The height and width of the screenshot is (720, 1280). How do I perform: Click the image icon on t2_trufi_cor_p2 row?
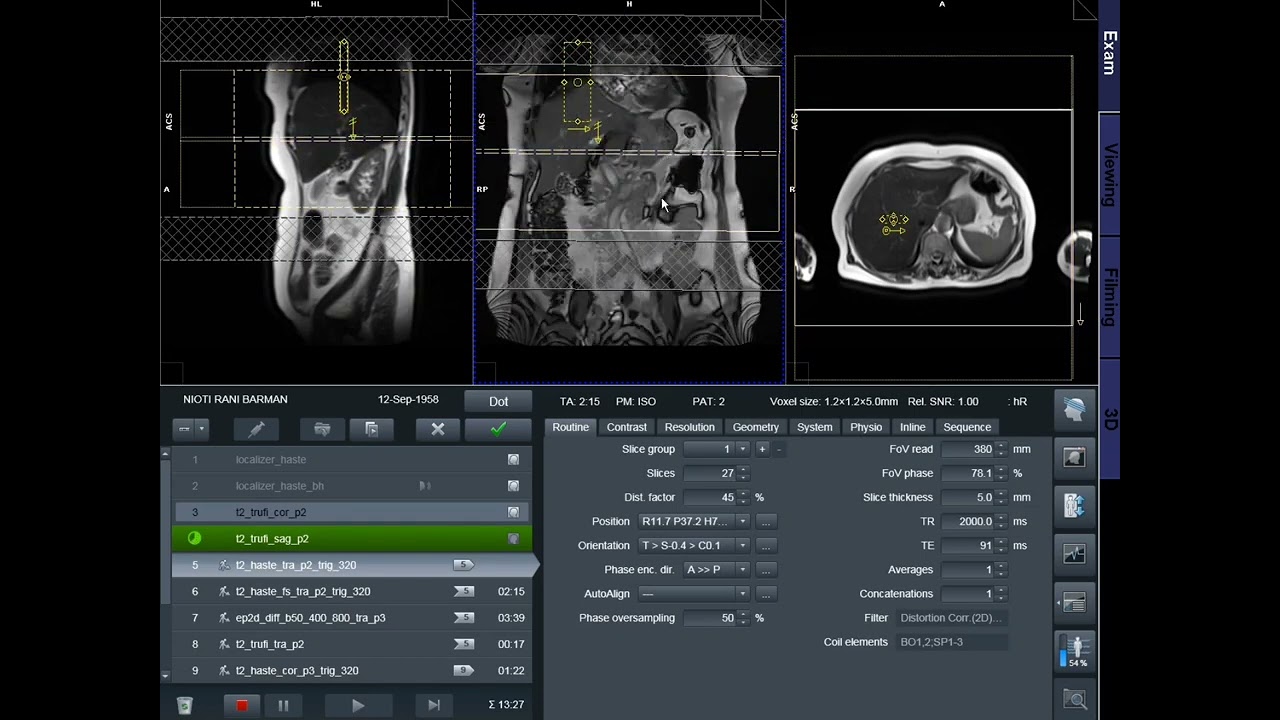pos(513,512)
